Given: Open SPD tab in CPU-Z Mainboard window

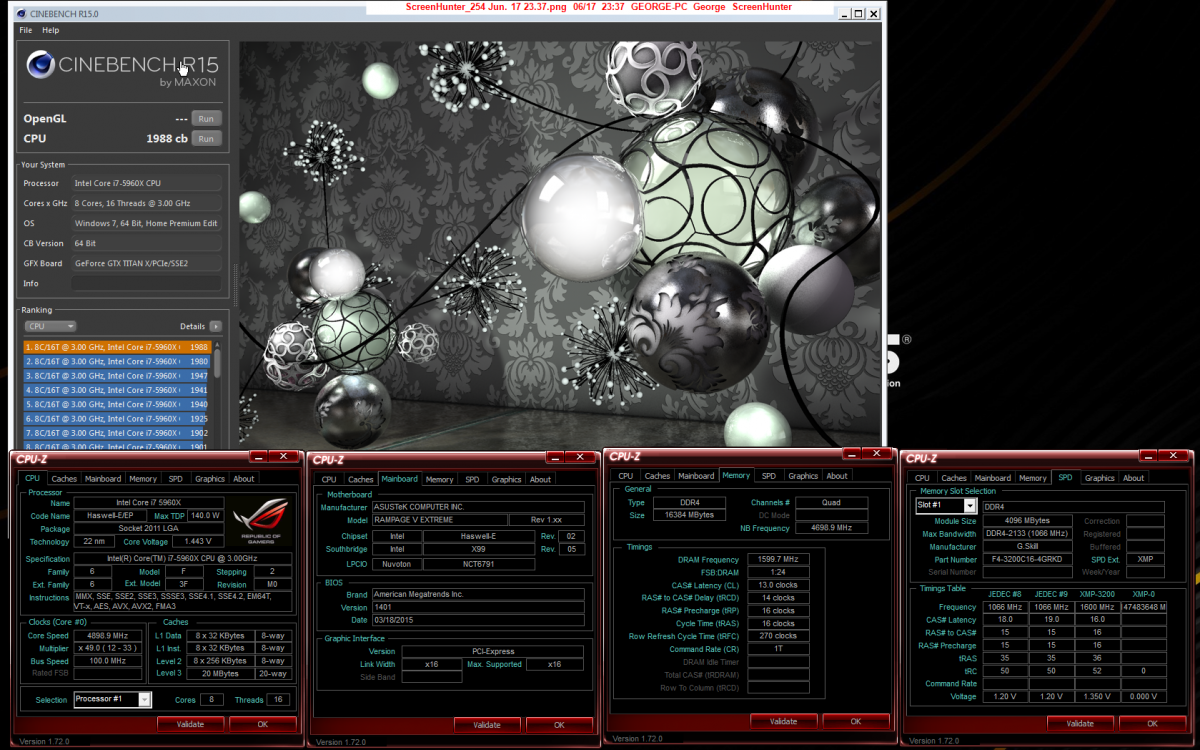Looking at the screenshot, I should click(x=472, y=480).
